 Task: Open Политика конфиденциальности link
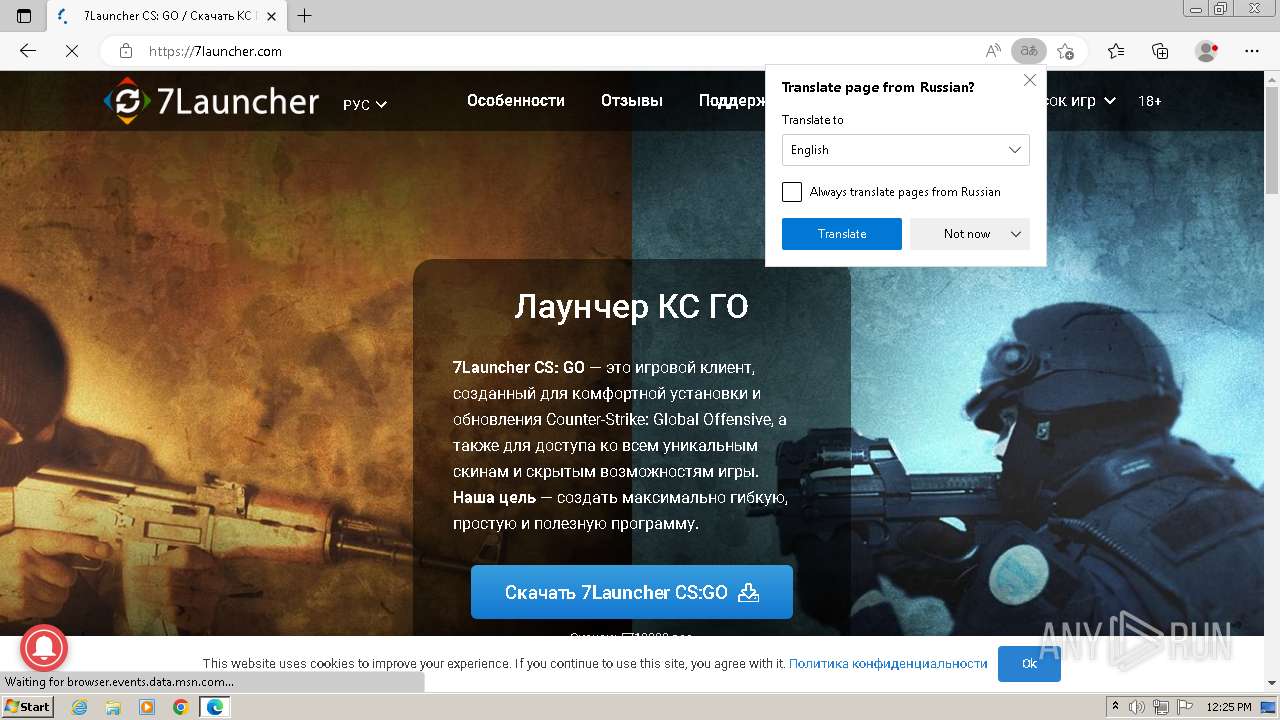point(888,664)
